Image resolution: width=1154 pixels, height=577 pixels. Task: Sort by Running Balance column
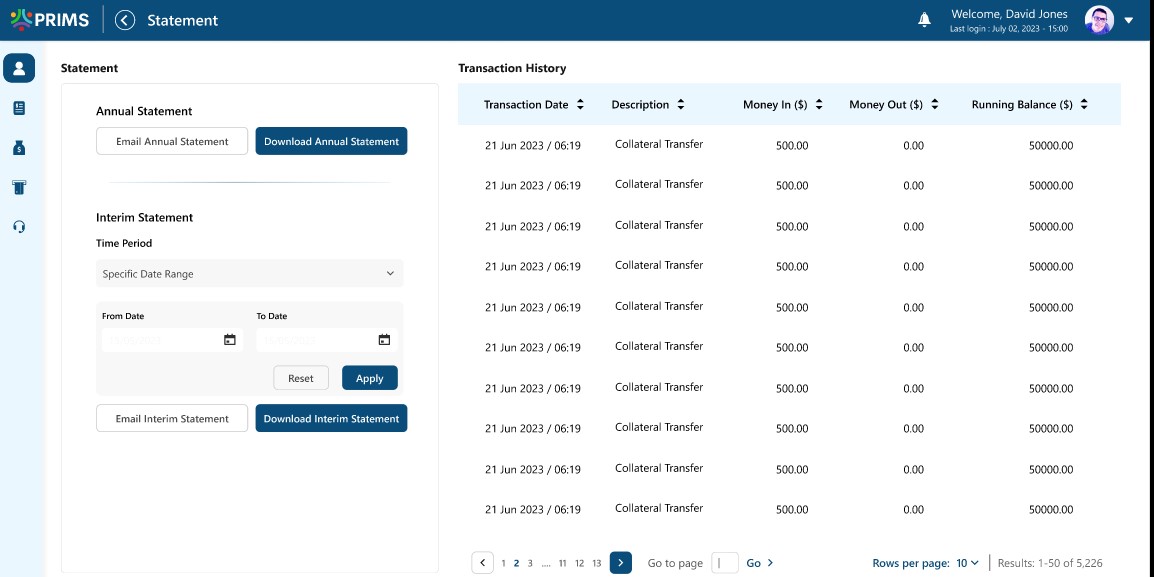click(x=1084, y=105)
